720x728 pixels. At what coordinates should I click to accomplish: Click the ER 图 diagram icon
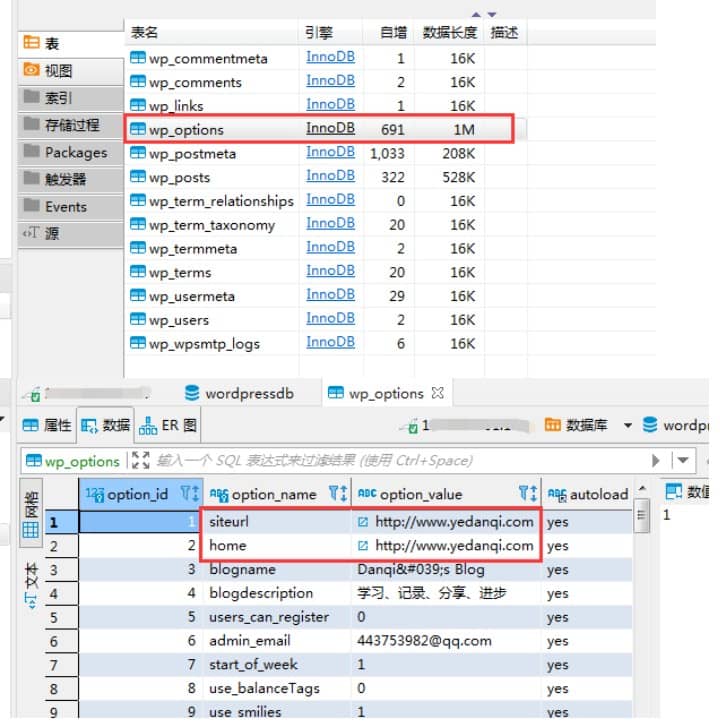[x=148, y=425]
